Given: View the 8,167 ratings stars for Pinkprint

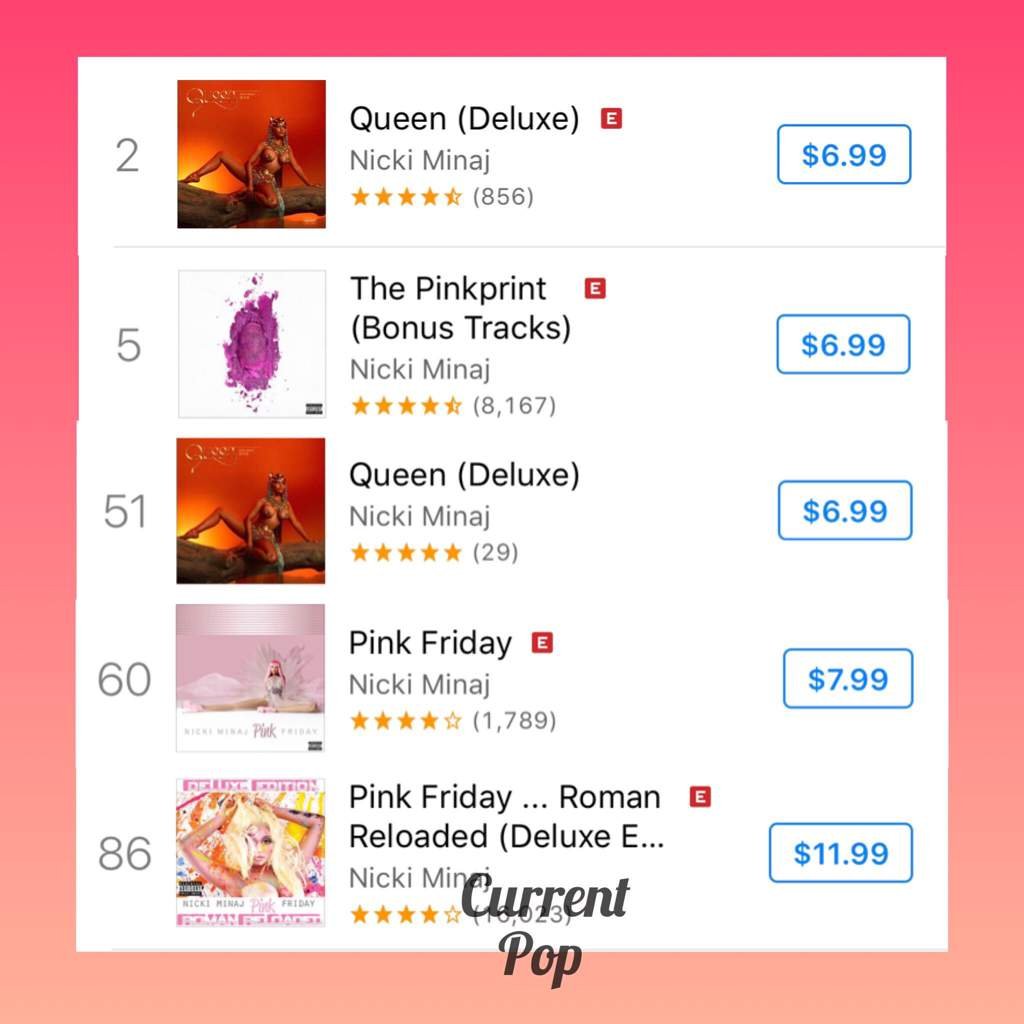Looking at the screenshot, I should click(406, 406).
